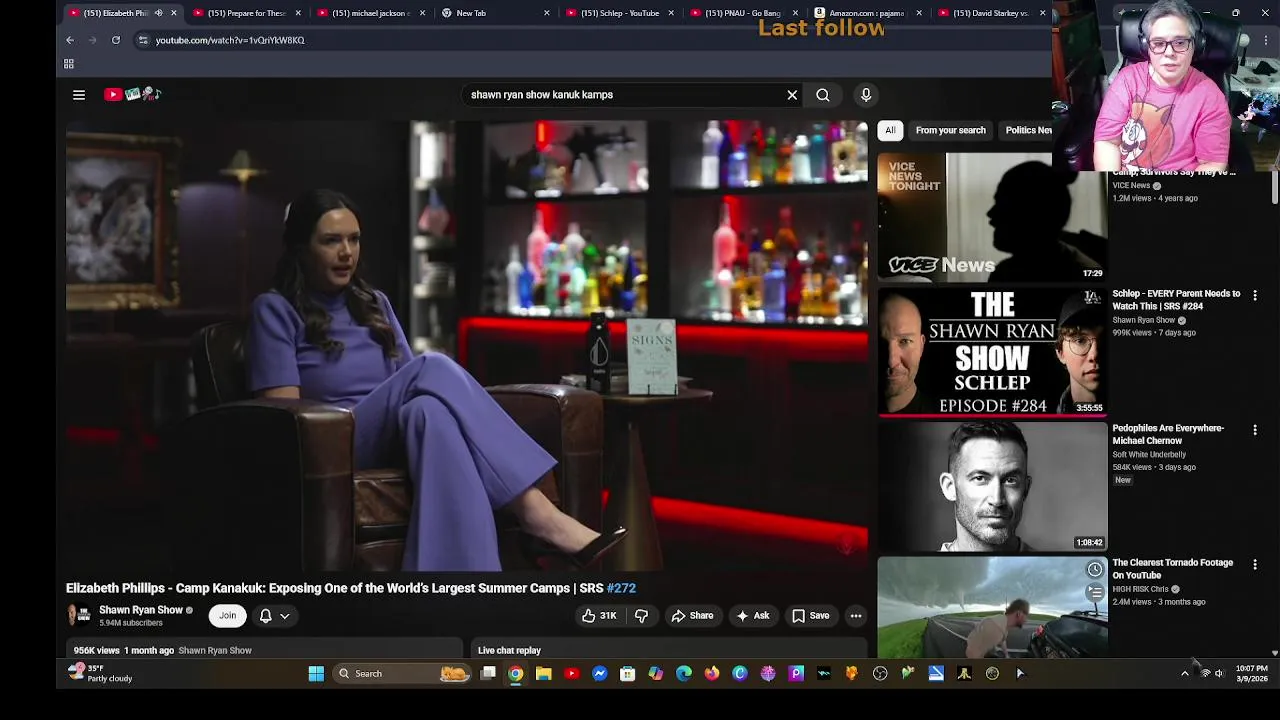Open Firefox from the taskbar
Viewport: 1280px width, 720px height.
712,674
